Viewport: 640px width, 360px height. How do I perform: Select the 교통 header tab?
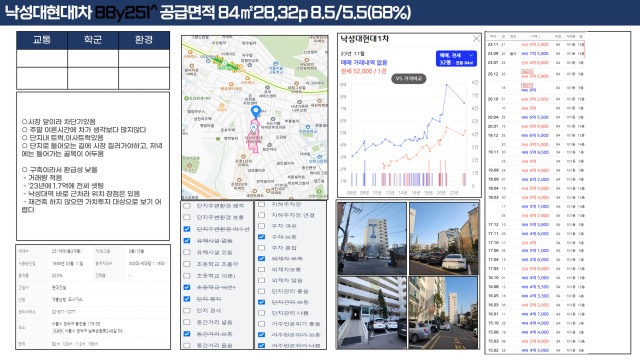pos(42,40)
